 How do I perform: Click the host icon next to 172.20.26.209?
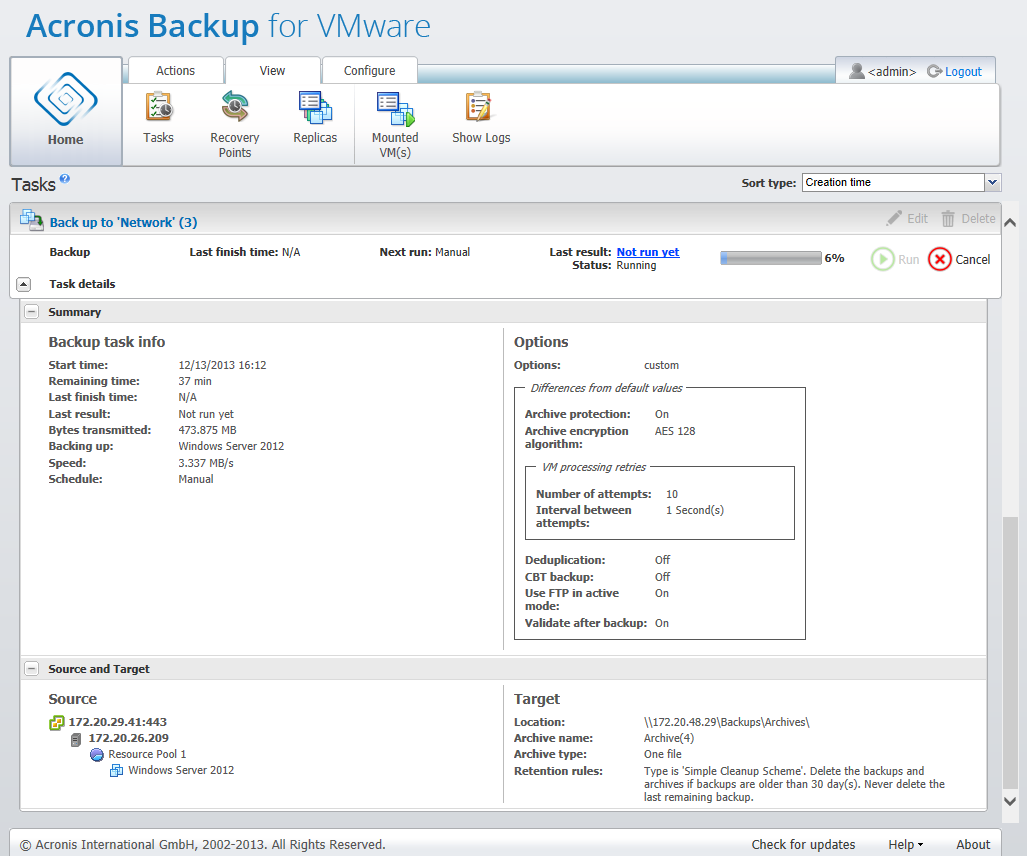[76, 739]
